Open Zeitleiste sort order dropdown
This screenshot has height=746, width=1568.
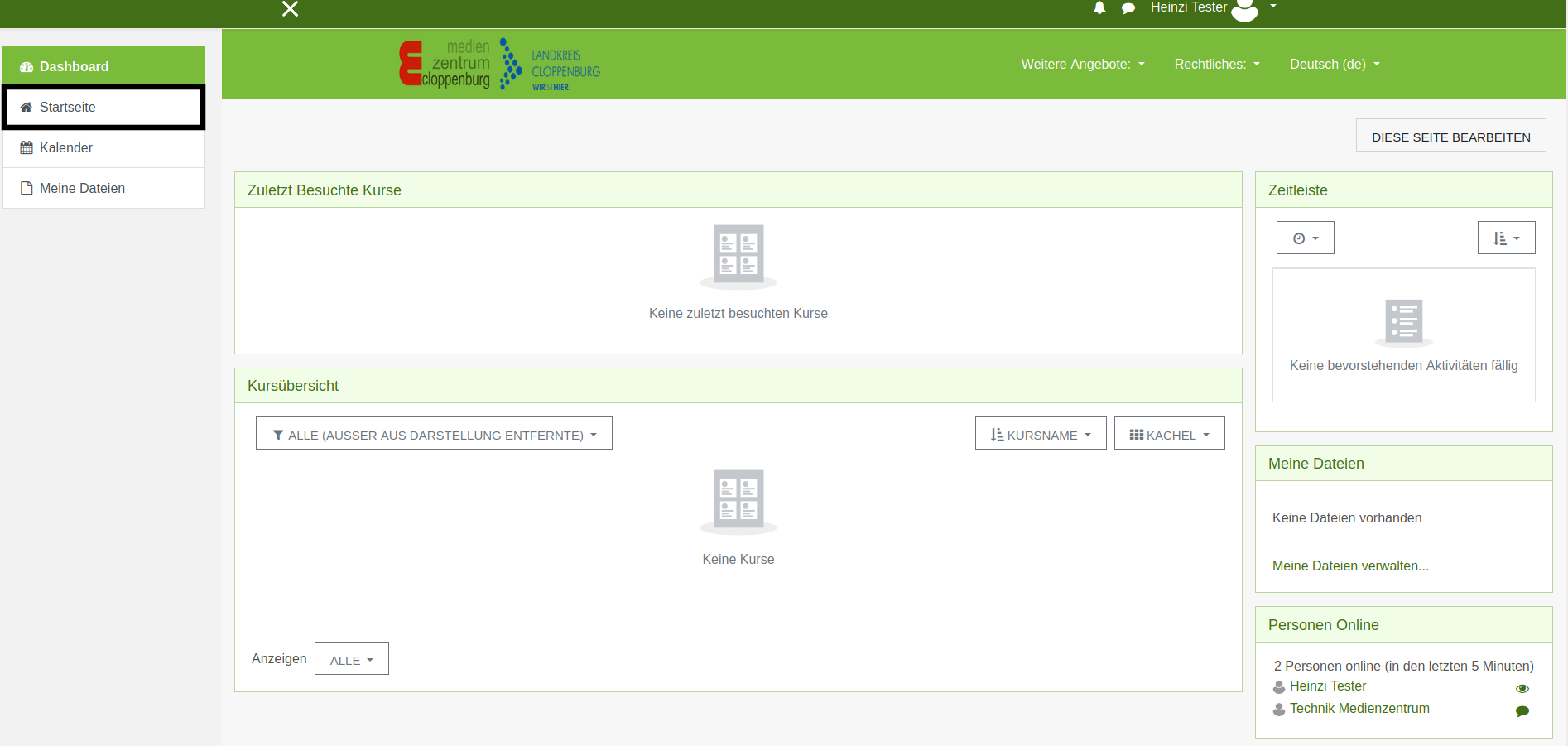point(1506,238)
